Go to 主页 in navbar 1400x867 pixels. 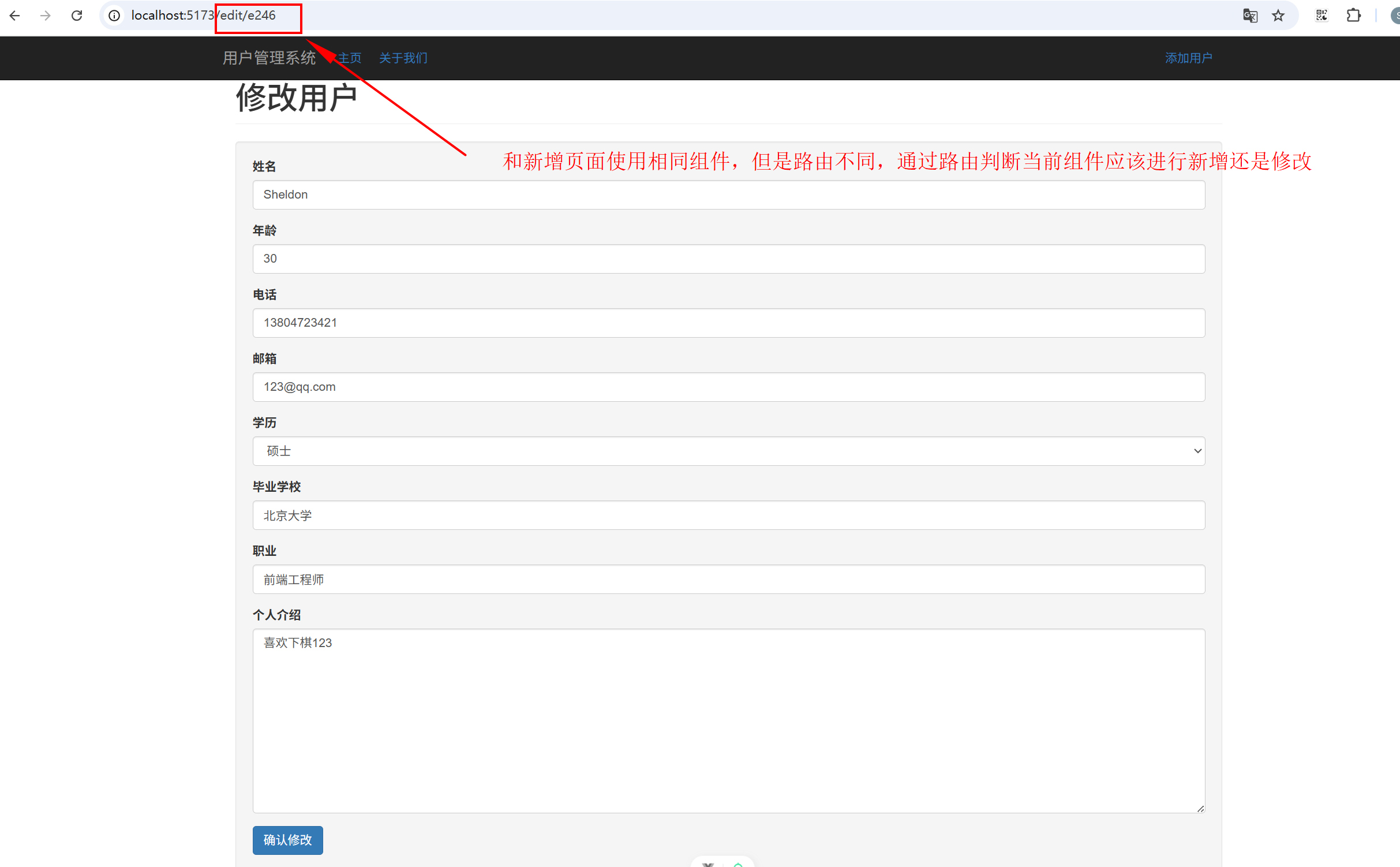coord(350,58)
